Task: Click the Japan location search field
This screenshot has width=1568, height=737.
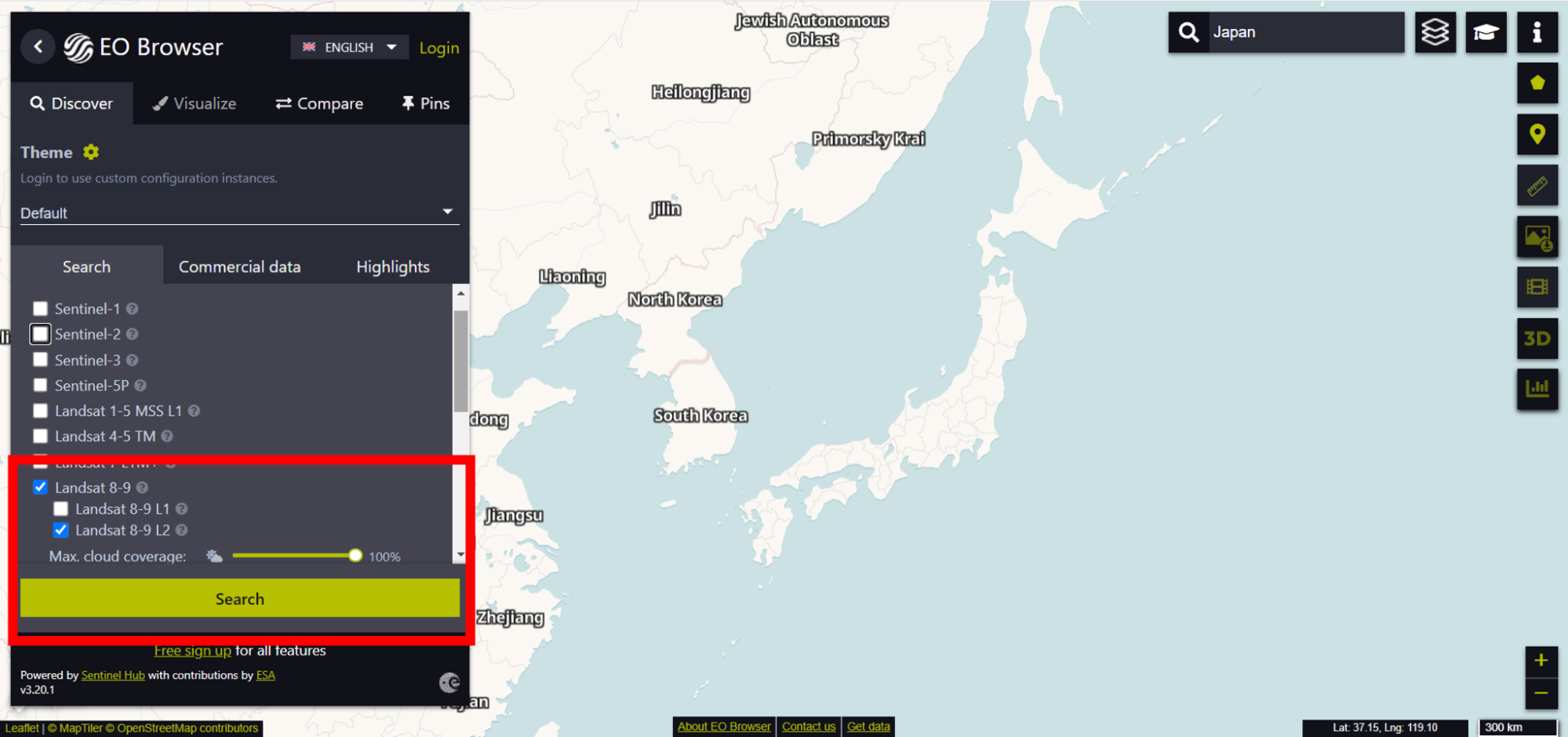Action: [x=1306, y=32]
